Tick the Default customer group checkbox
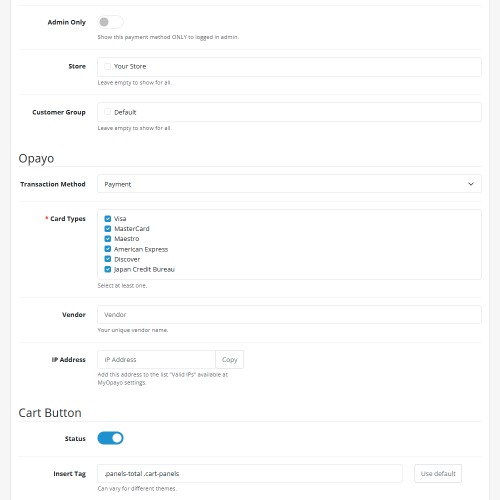Screen dimensions: 500x500 click(x=107, y=112)
